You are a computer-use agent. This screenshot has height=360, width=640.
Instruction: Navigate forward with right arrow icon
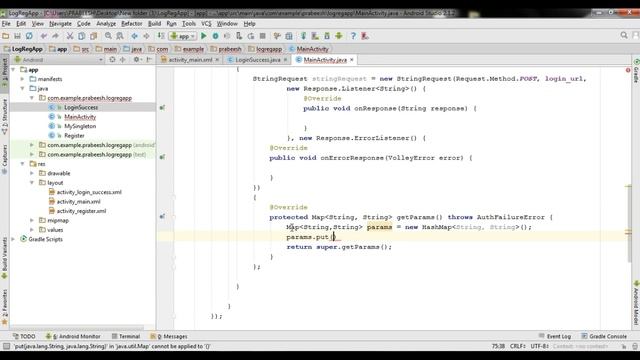coord(146,36)
